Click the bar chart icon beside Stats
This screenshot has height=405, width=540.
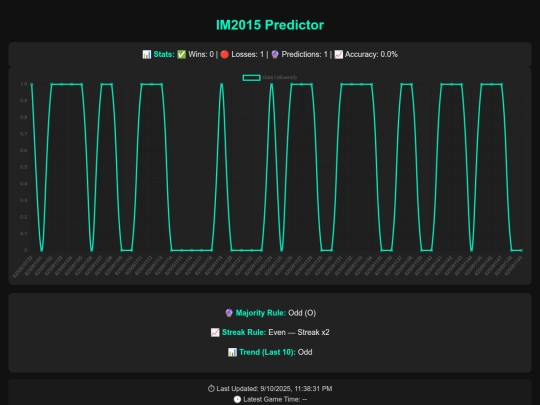click(x=147, y=54)
